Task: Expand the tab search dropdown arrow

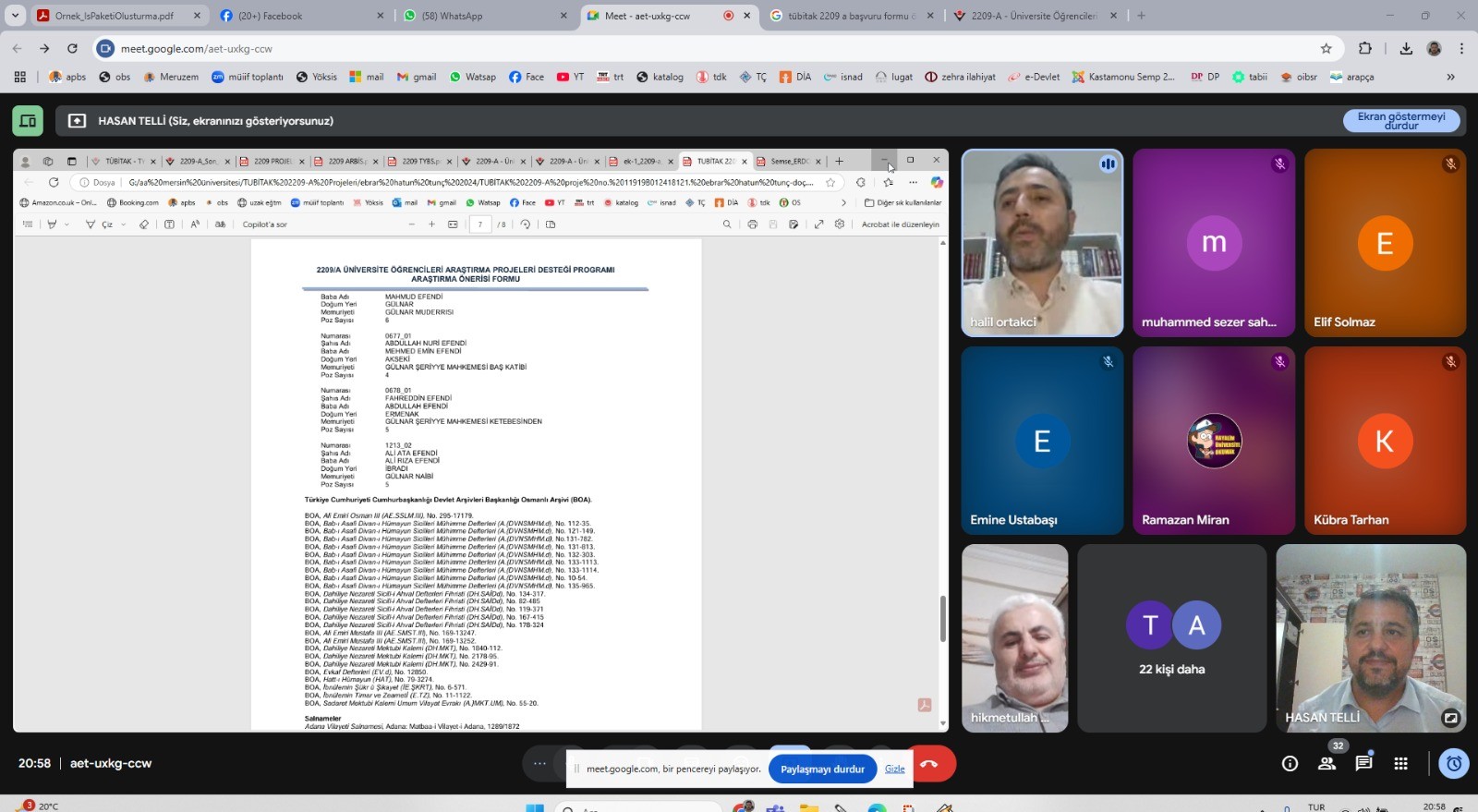Action: click(15, 16)
